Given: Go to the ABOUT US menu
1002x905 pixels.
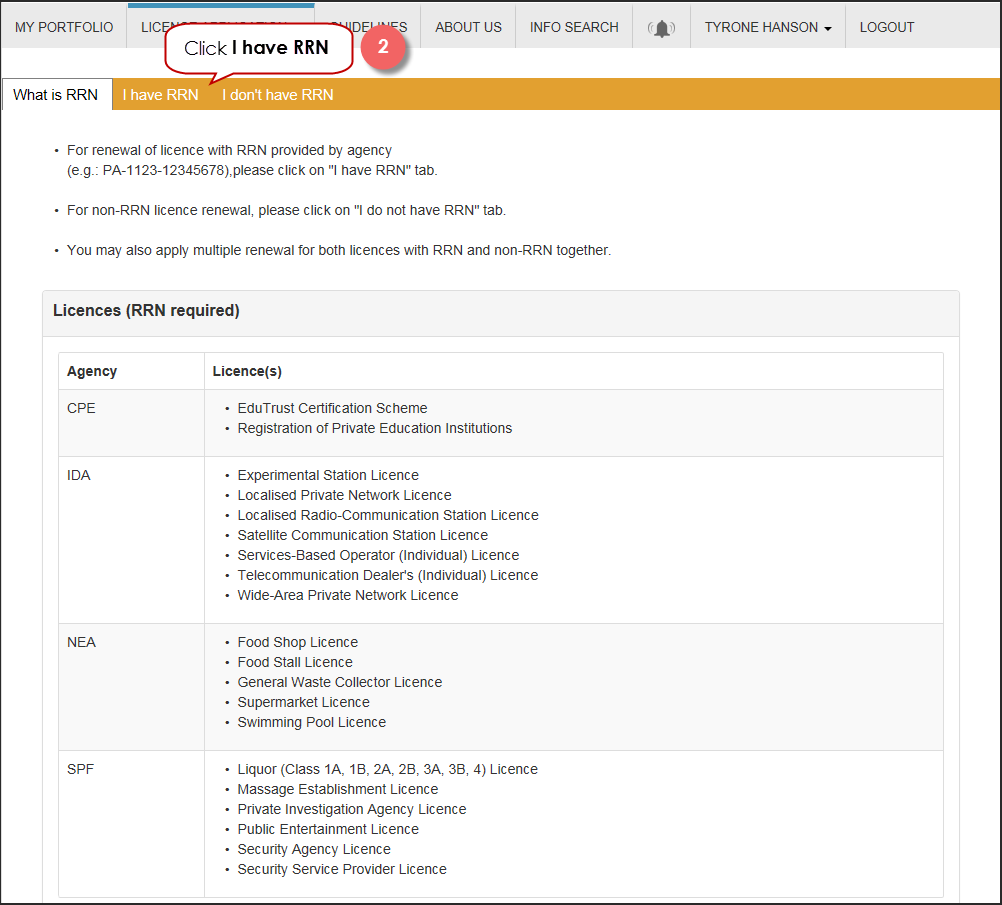Looking at the screenshot, I should pyautogui.click(x=468, y=27).
